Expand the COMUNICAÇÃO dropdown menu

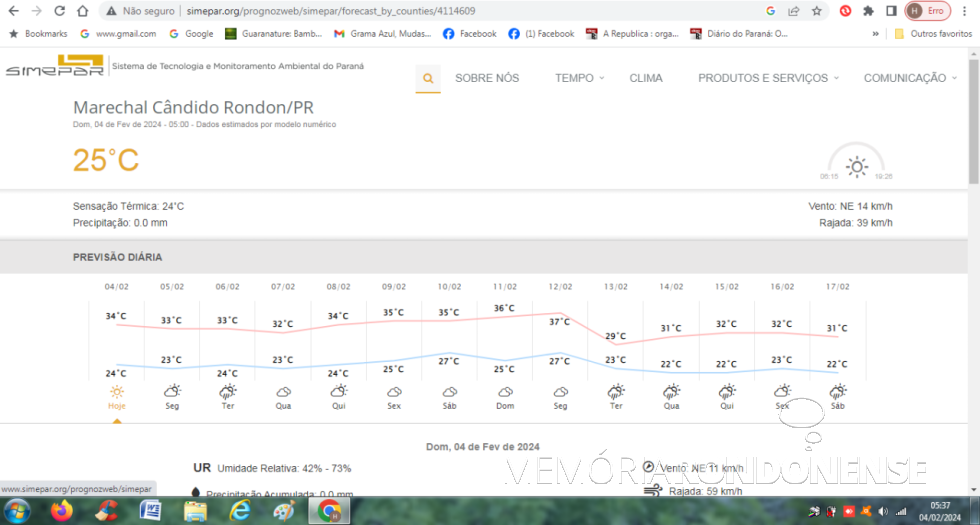coord(910,78)
